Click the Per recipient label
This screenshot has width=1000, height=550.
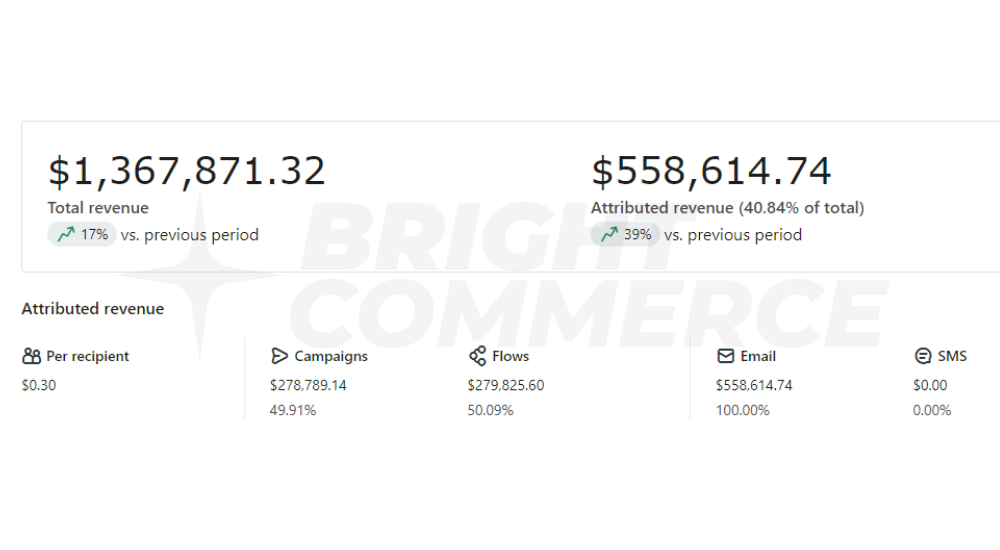[88, 356]
